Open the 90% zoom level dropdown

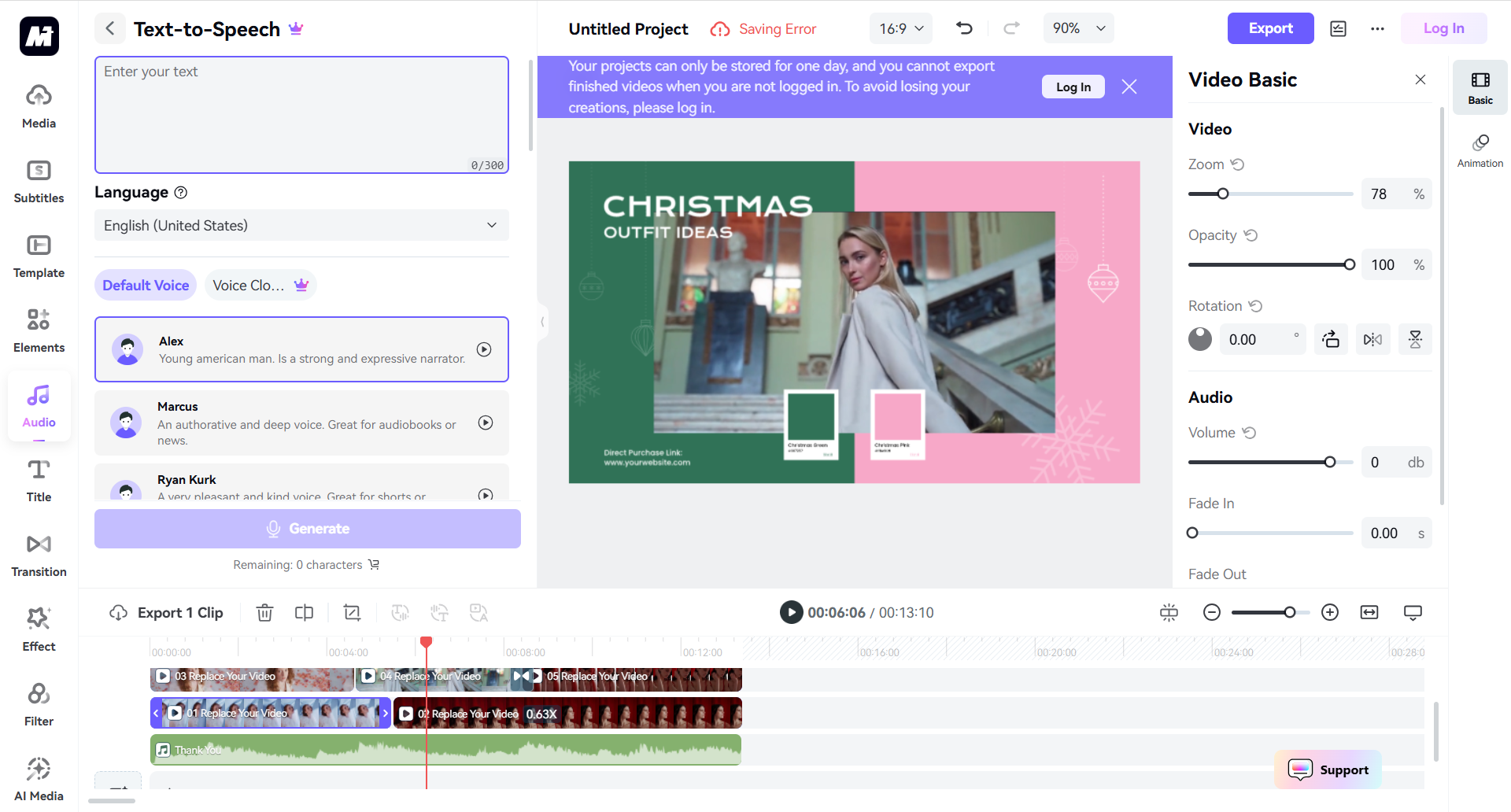coord(1078,28)
